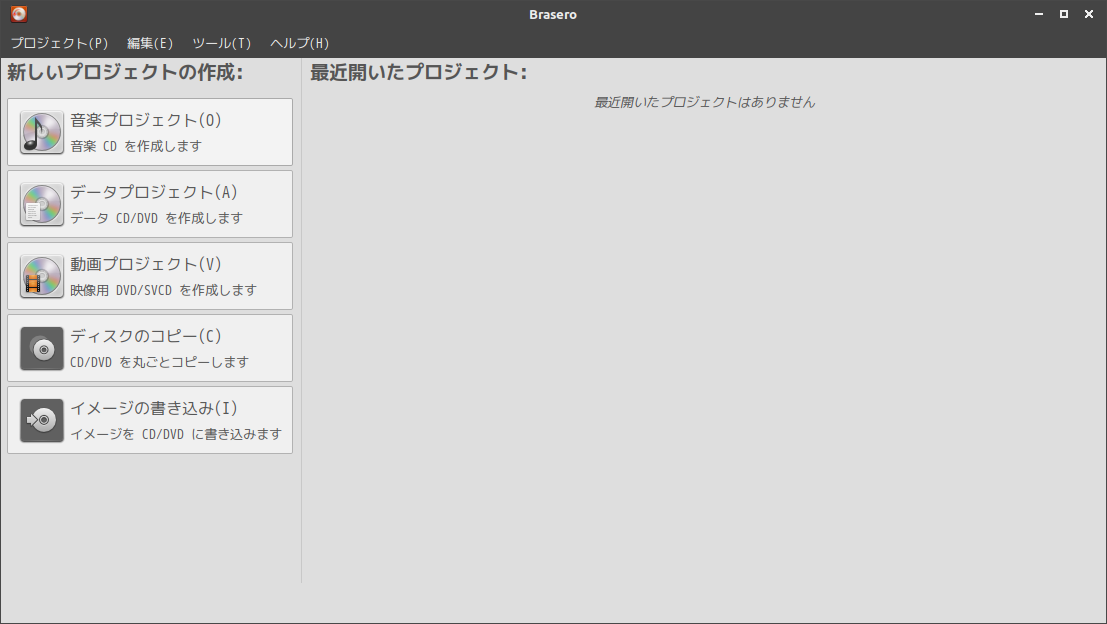1107x624 pixels.
Task: Click the film disc icon for 動画プロジェクト
Action: [42, 276]
